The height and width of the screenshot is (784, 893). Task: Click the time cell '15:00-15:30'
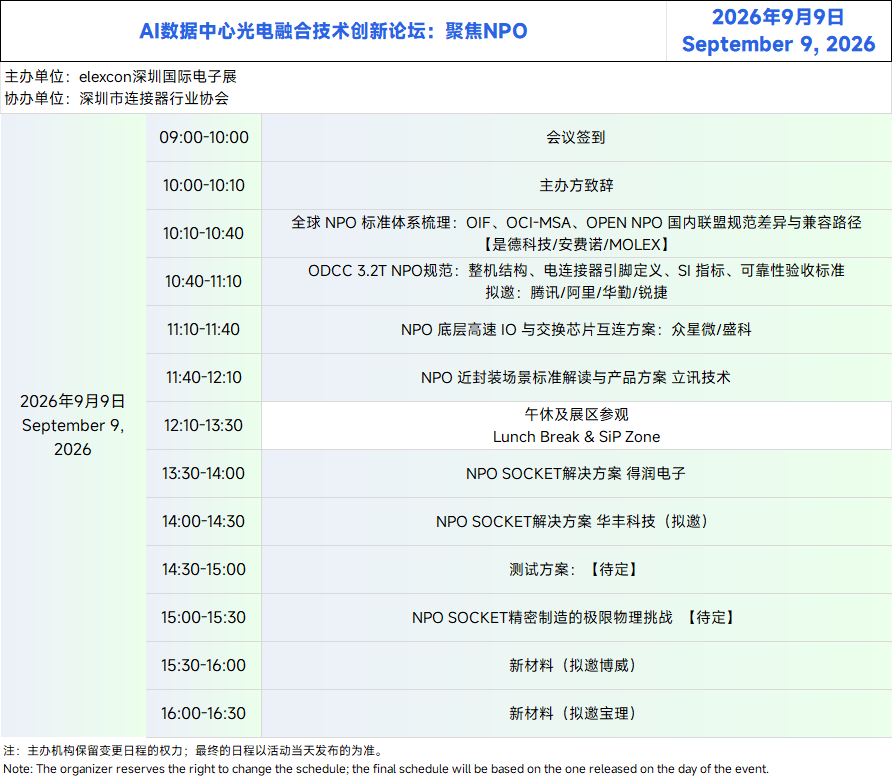(204, 617)
